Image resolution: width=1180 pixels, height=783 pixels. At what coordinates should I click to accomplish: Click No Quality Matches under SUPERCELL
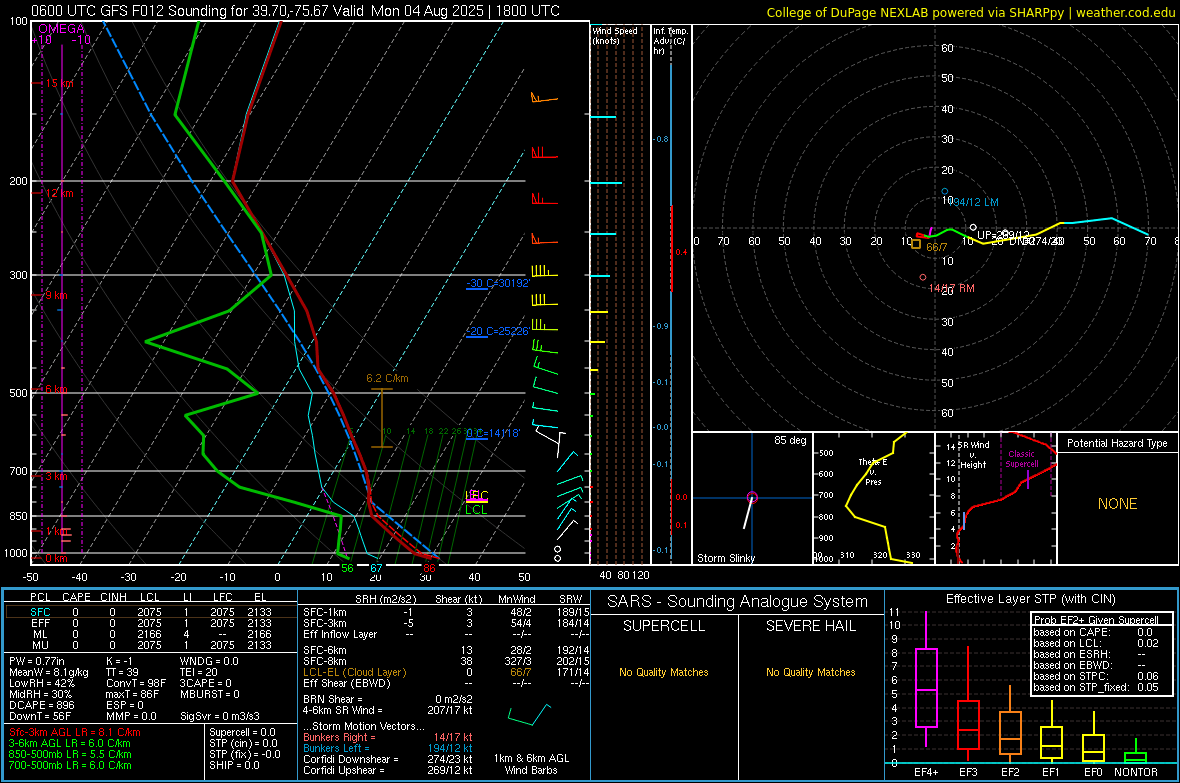pyautogui.click(x=664, y=672)
